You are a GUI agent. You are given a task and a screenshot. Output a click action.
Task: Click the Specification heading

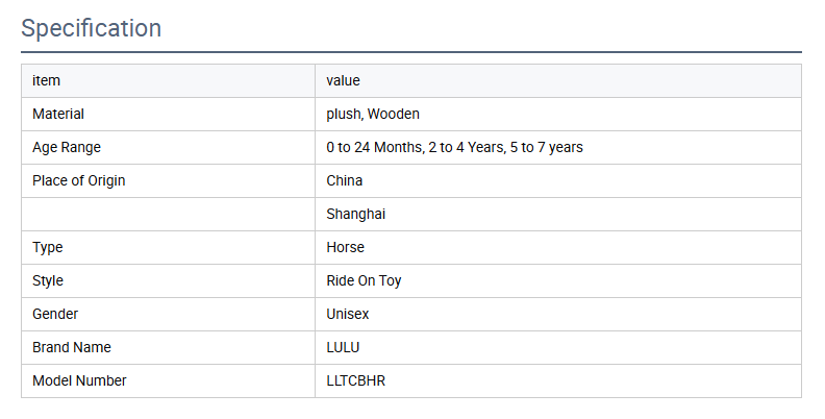tap(91, 28)
